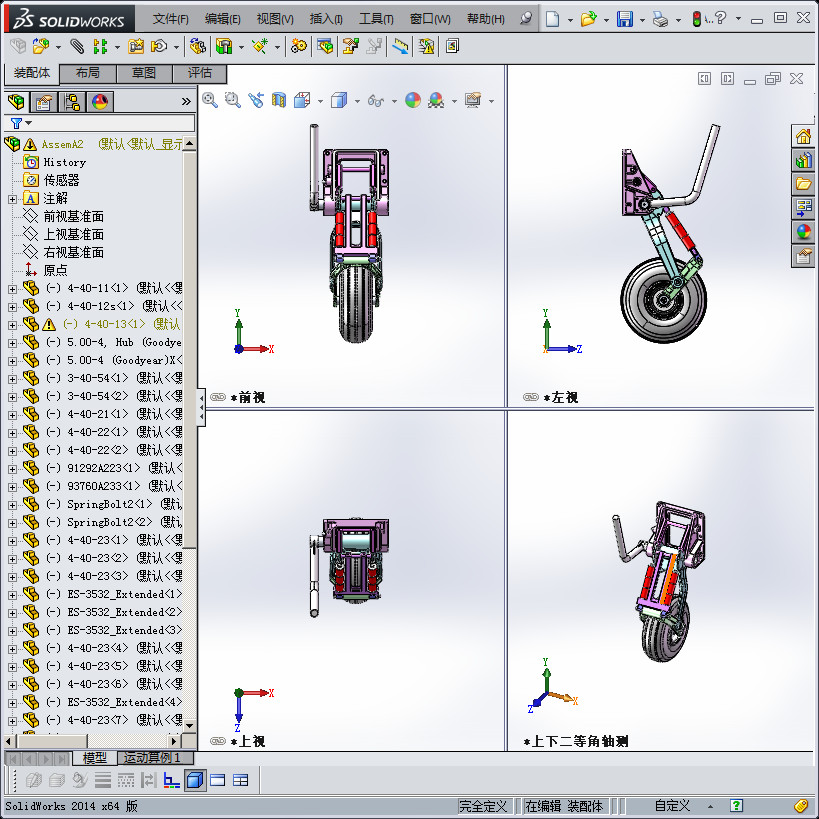Open the DisplayManager color ball tab
Image resolution: width=819 pixels, height=819 pixels.
pos(100,102)
